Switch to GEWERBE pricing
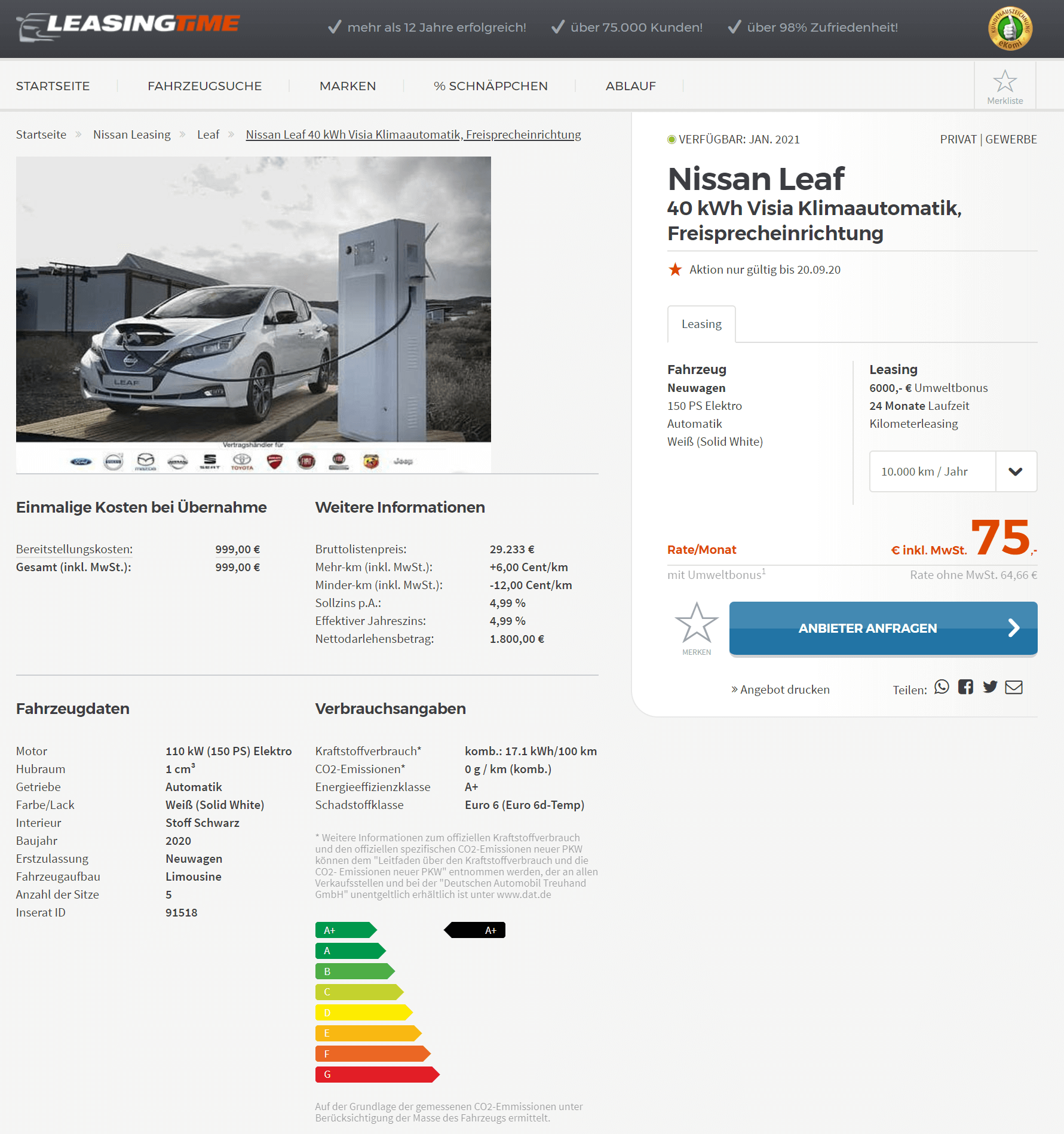Image resolution: width=1064 pixels, height=1134 pixels. click(x=1011, y=139)
